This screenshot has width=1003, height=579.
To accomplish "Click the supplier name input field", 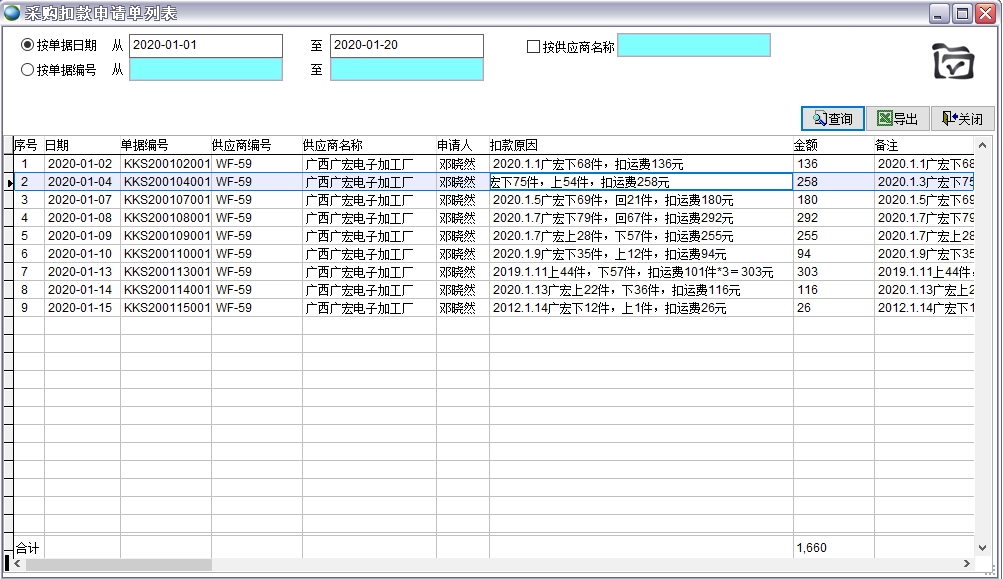I will pyautogui.click(x=693, y=46).
